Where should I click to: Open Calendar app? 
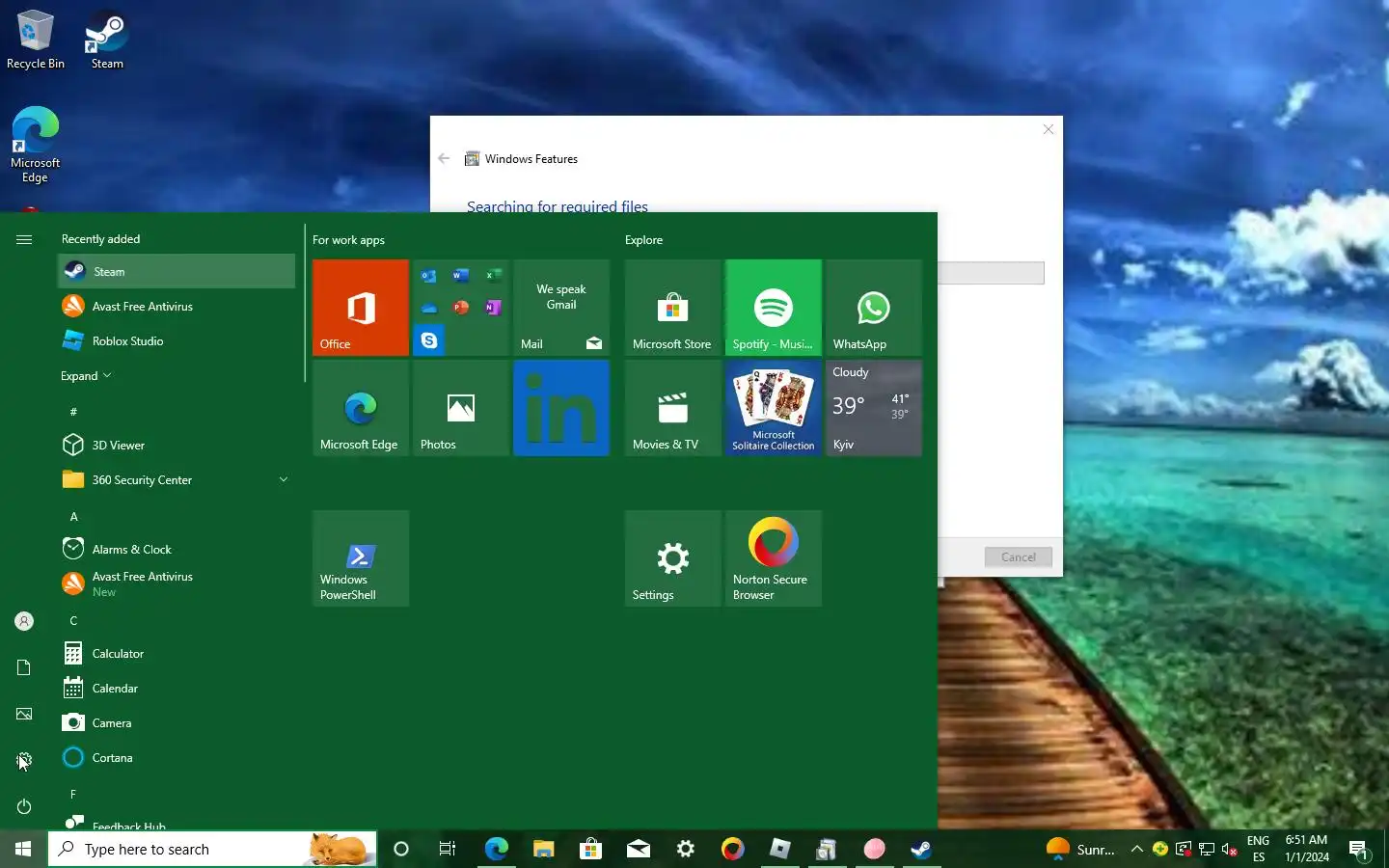(177, 688)
